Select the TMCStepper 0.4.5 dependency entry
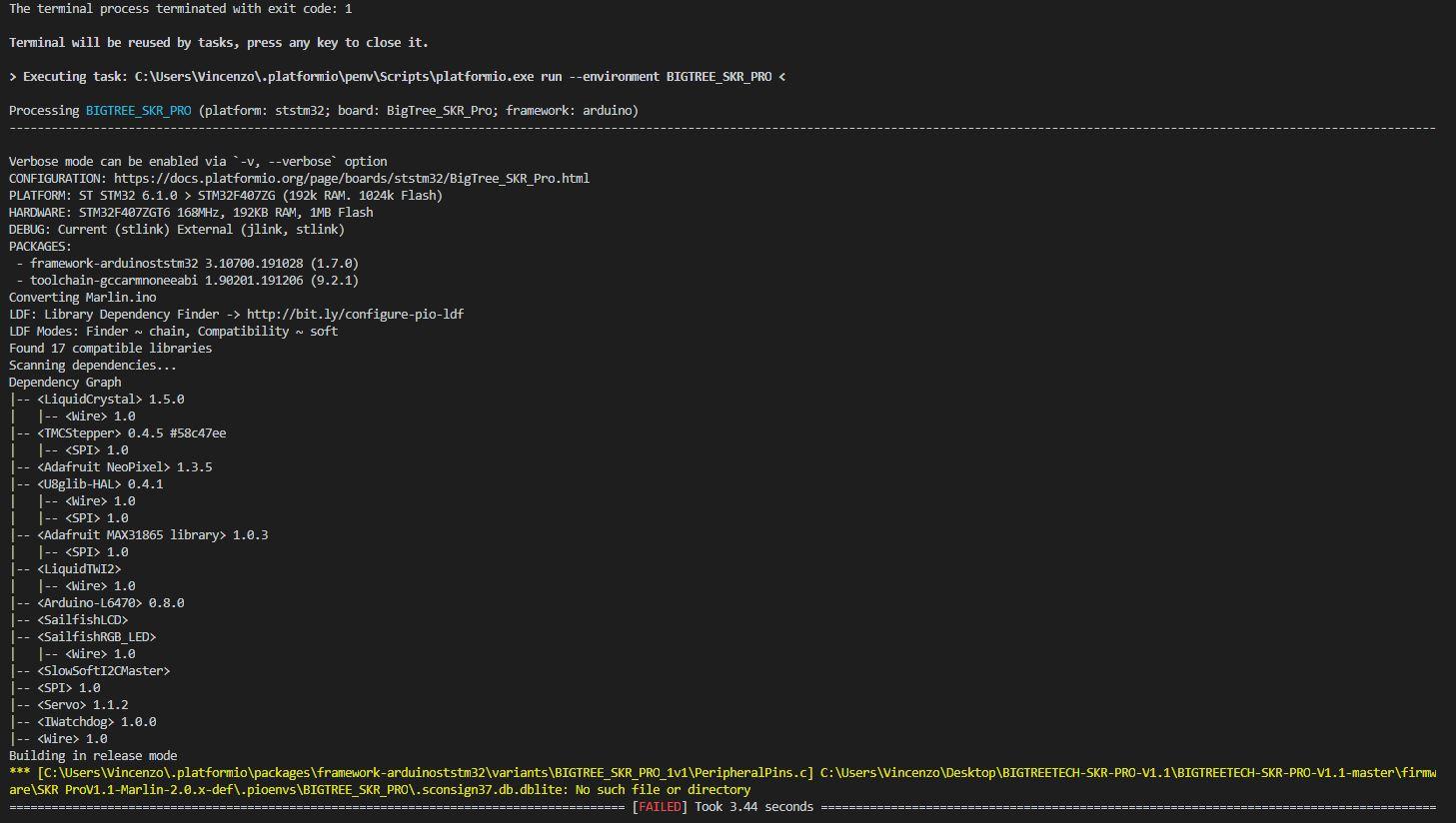1456x823 pixels. click(x=131, y=432)
